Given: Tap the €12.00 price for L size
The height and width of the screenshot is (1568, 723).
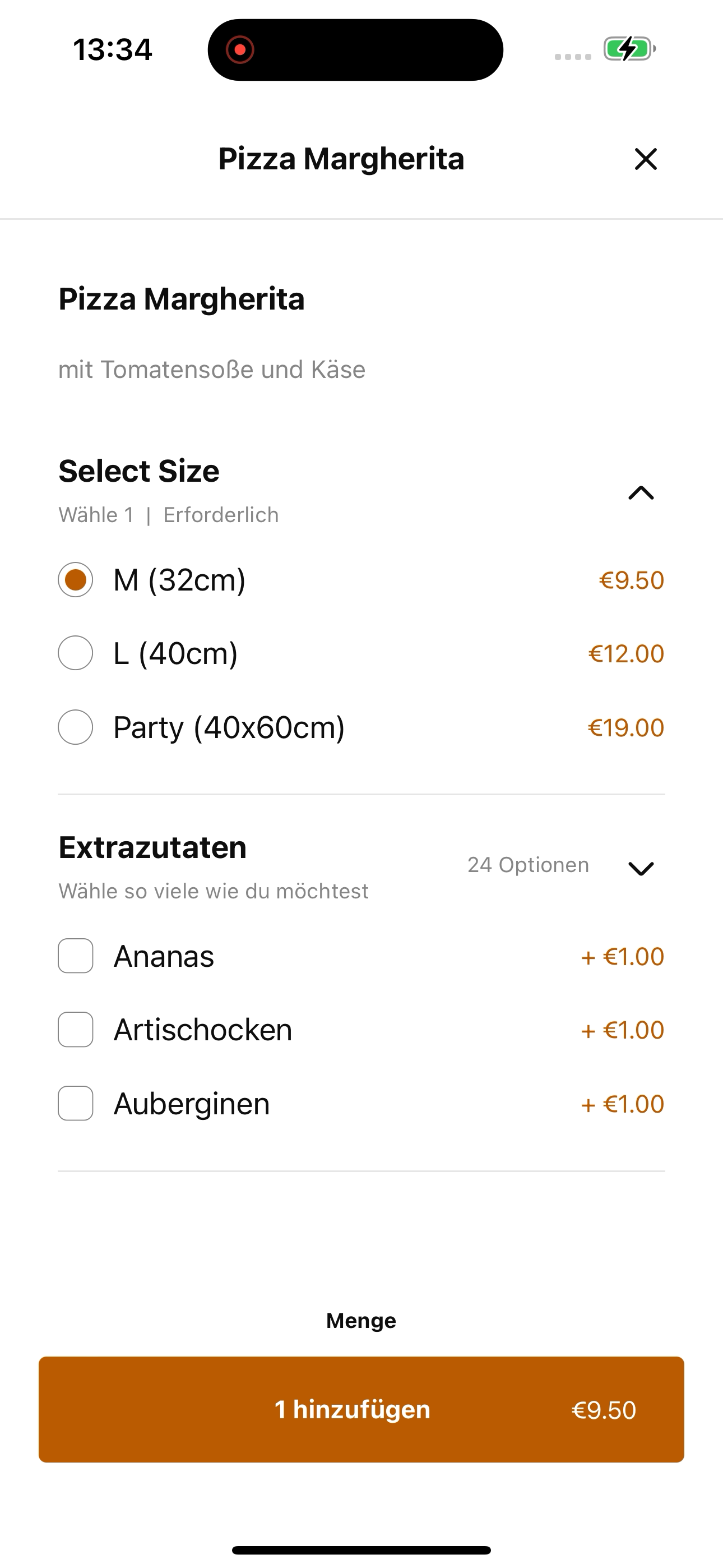Looking at the screenshot, I should click(626, 654).
